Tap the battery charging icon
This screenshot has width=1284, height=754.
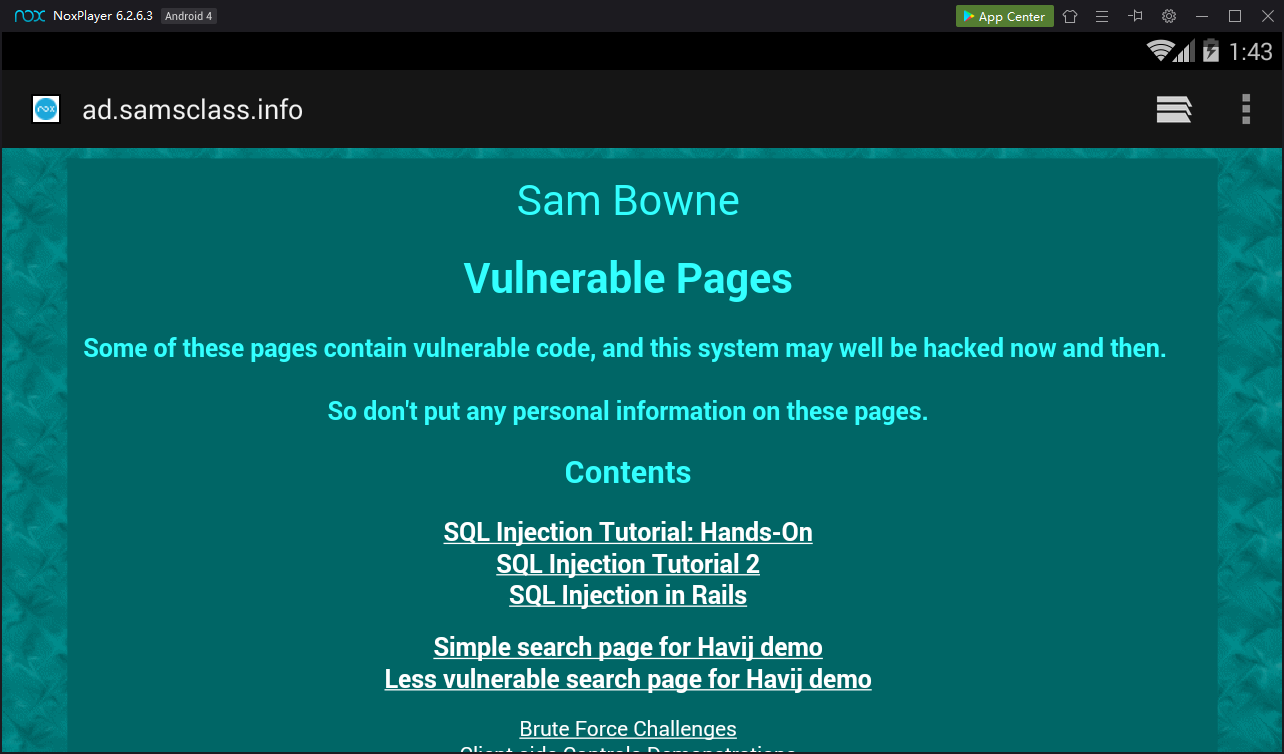(x=1211, y=51)
